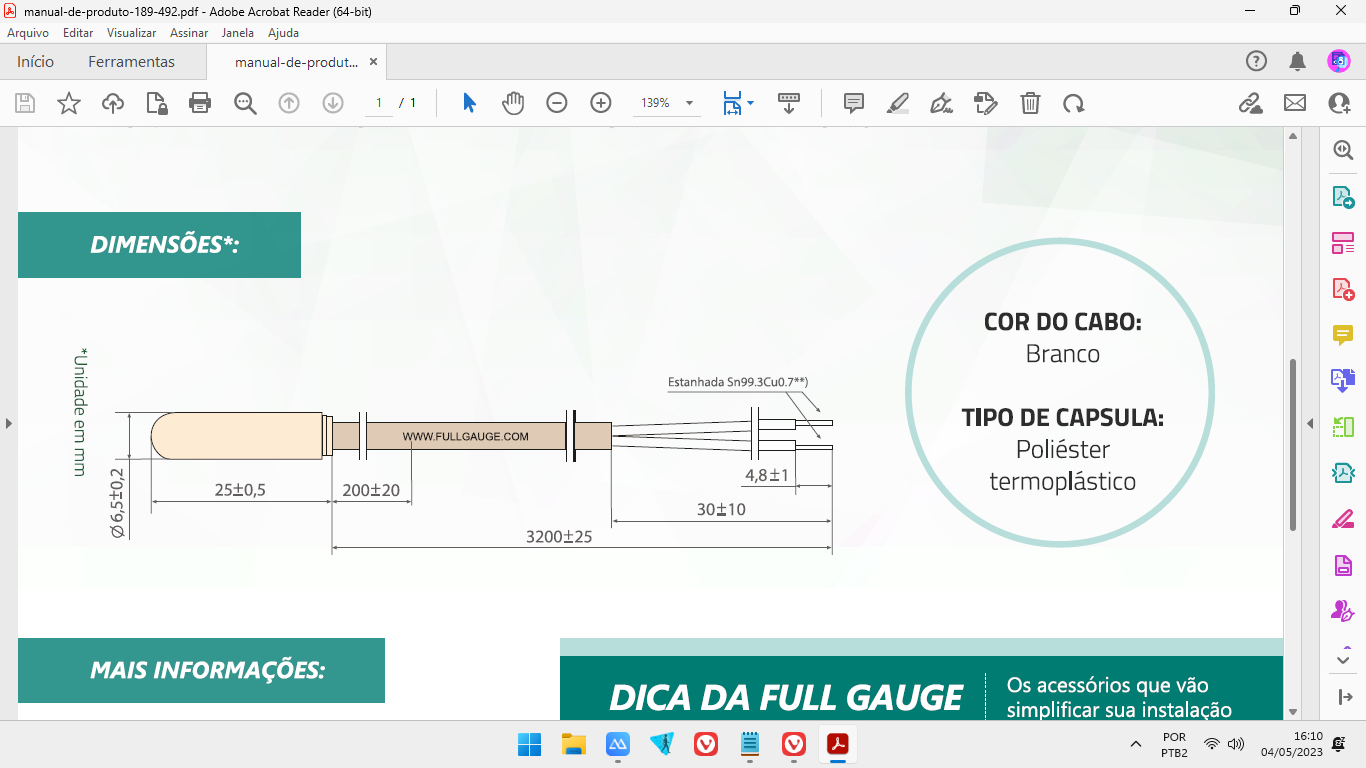The image size is (1366, 768).
Task: Open the Windows Start menu
Action: (x=529, y=744)
